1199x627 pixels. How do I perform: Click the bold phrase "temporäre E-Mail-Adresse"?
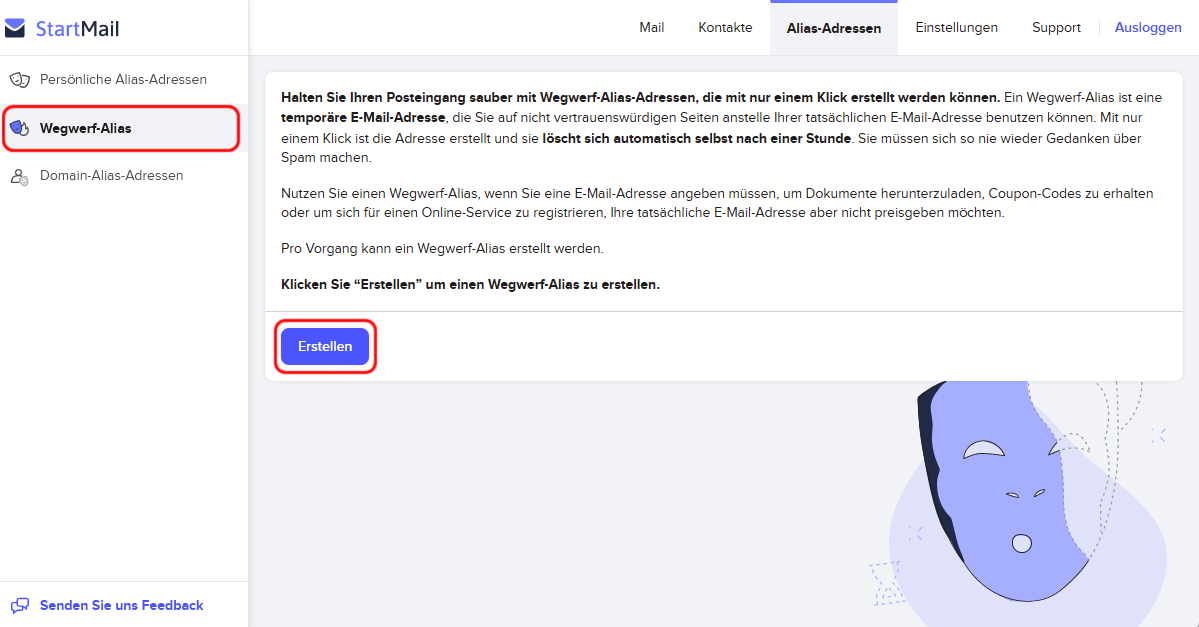pyautogui.click(x=363, y=118)
